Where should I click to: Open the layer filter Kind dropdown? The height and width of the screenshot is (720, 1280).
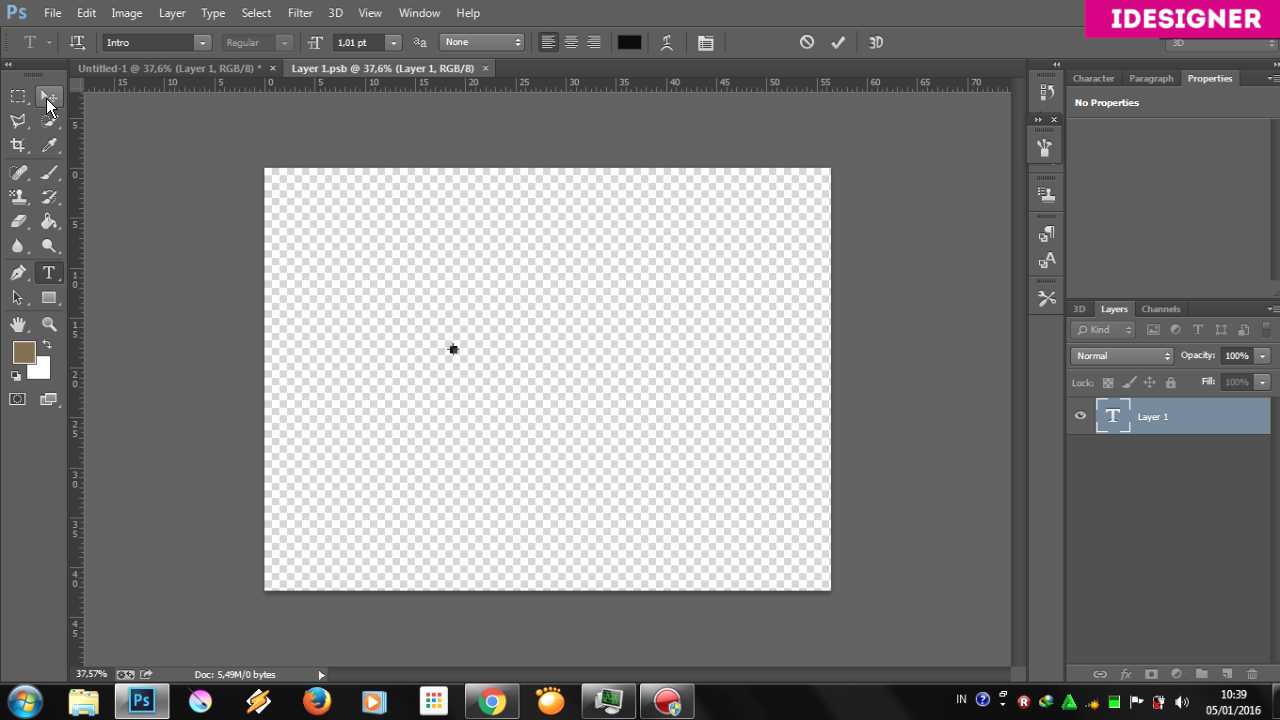click(1103, 330)
